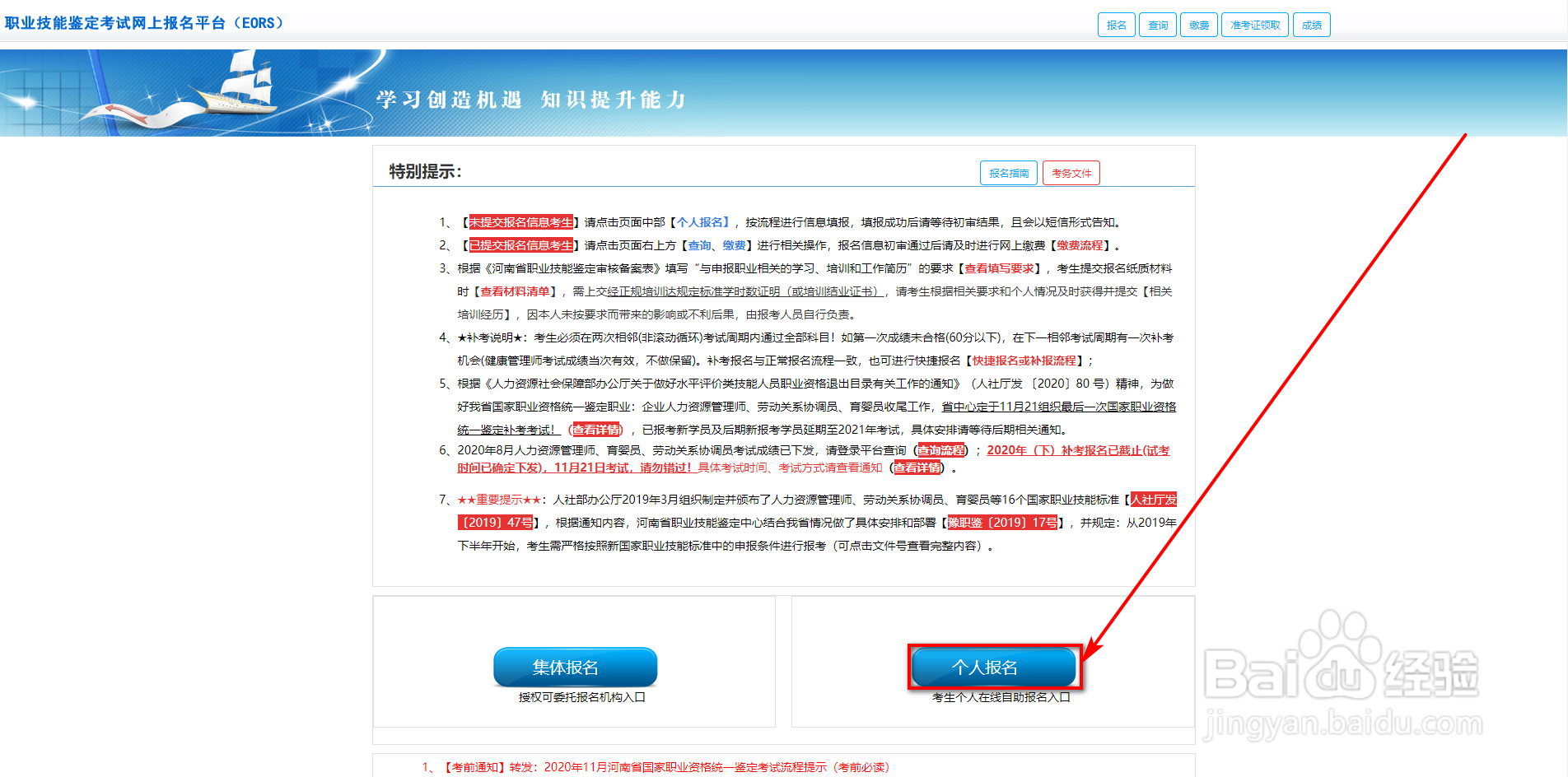Check exam results via 成绩 button
1568x777 pixels.
[1311, 24]
